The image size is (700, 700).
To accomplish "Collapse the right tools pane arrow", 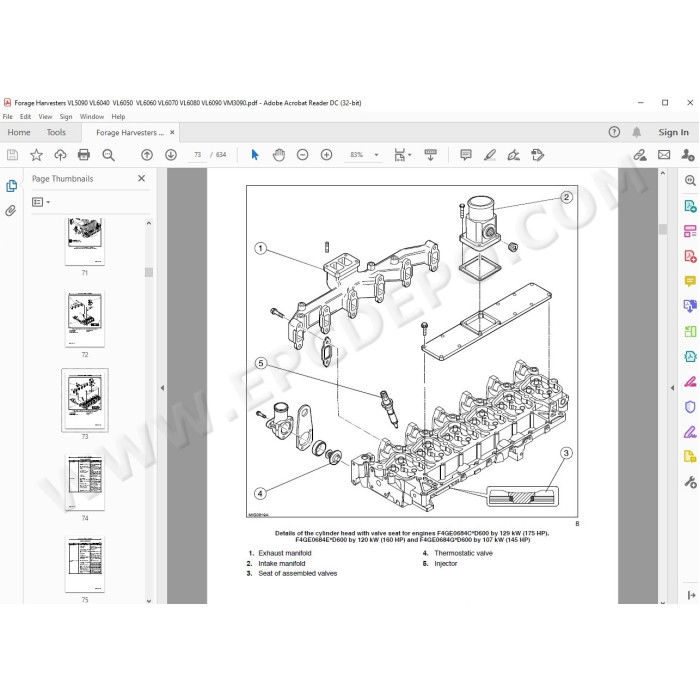I will [672, 388].
